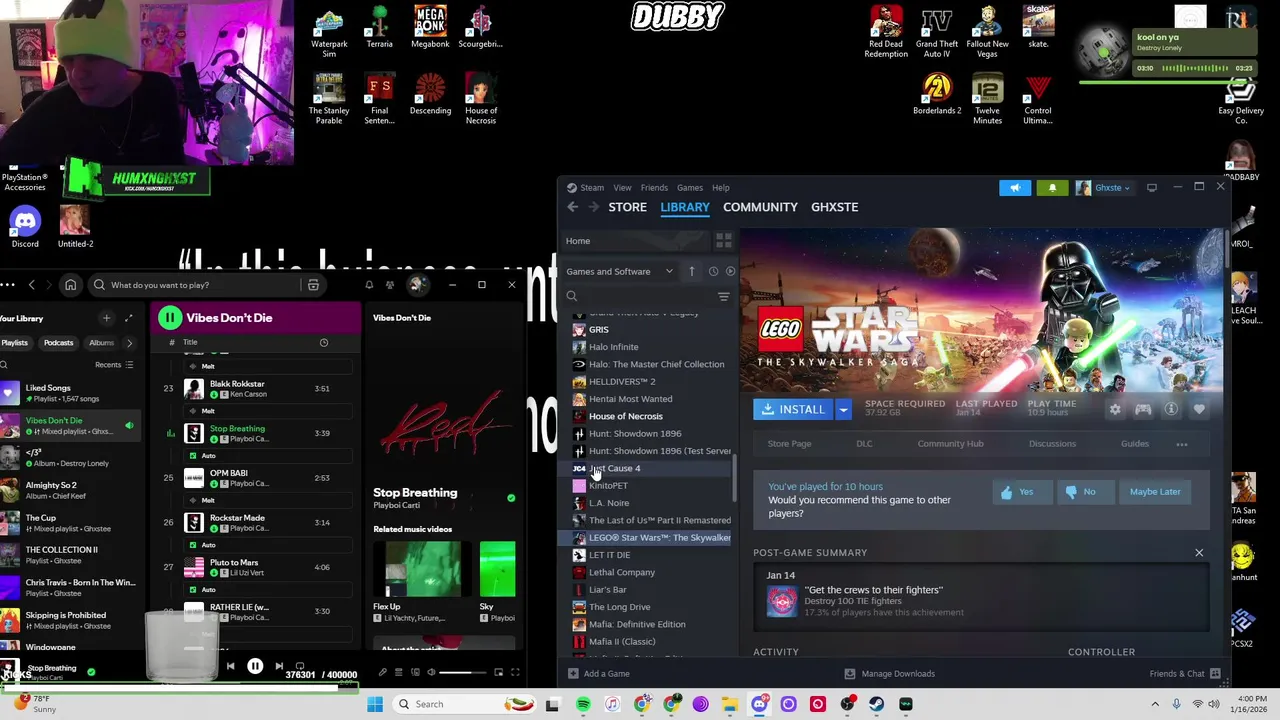Open Discord from taskbar

pyautogui.click(x=759, y=704)
